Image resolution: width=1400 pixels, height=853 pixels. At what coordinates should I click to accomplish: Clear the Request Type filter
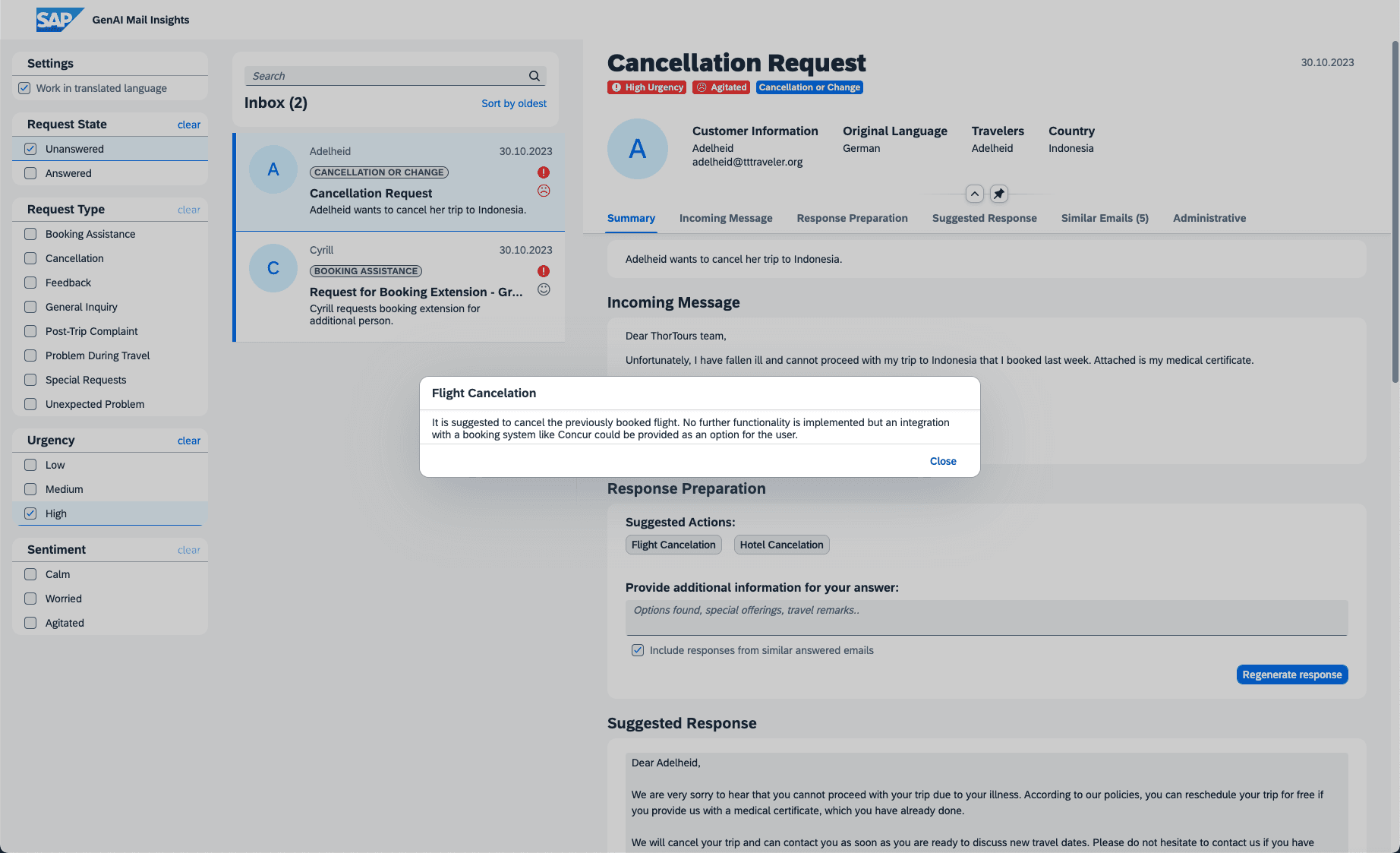pyautogui.click(x=189, y=210)
